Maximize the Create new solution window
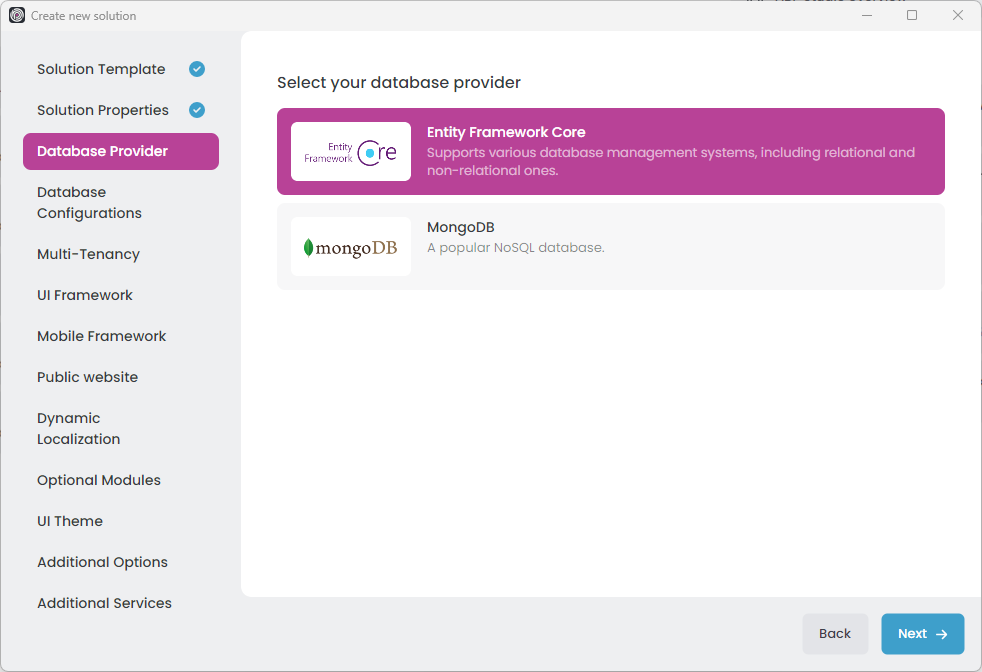 coord(912,15)
